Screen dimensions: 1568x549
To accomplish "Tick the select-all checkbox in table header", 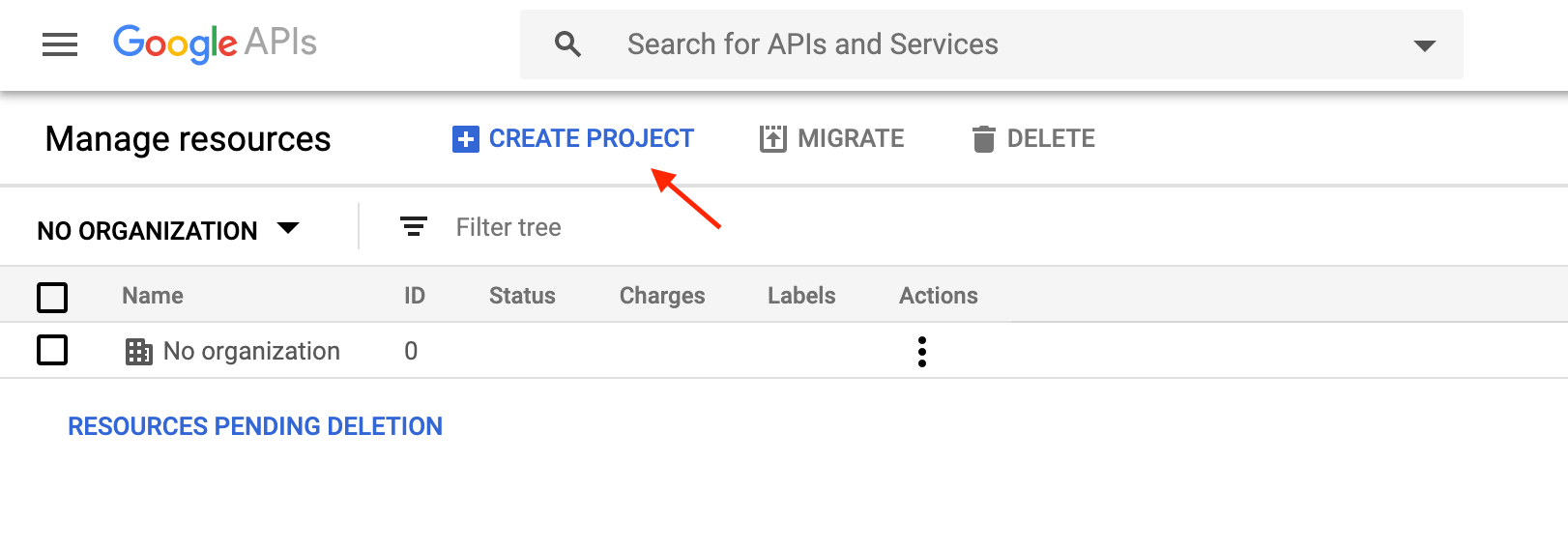I will 52,297.
